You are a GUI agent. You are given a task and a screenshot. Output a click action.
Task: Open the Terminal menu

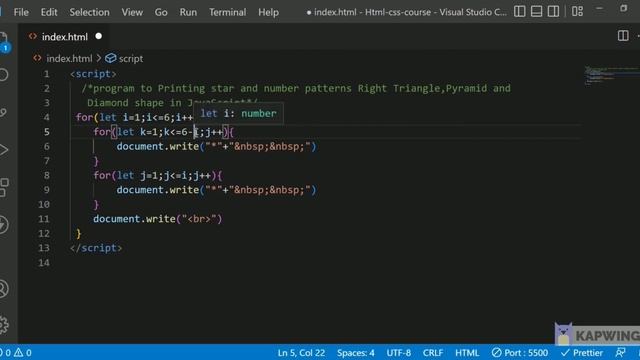pos(227,12)
